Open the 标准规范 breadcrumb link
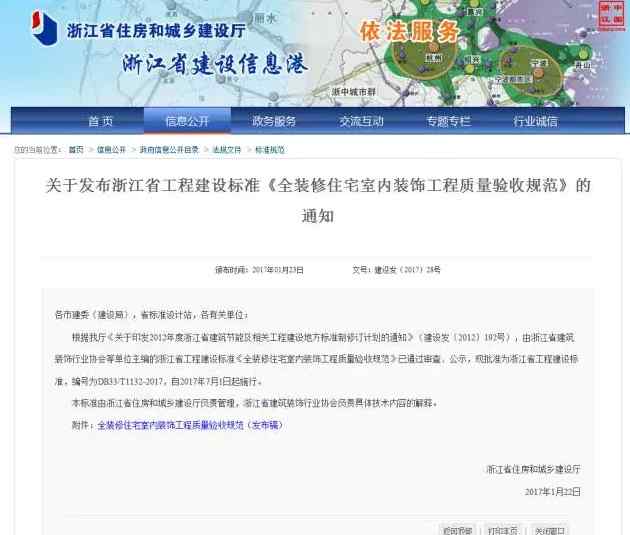Screen dimensions: 630x535 tap(270, 150)
